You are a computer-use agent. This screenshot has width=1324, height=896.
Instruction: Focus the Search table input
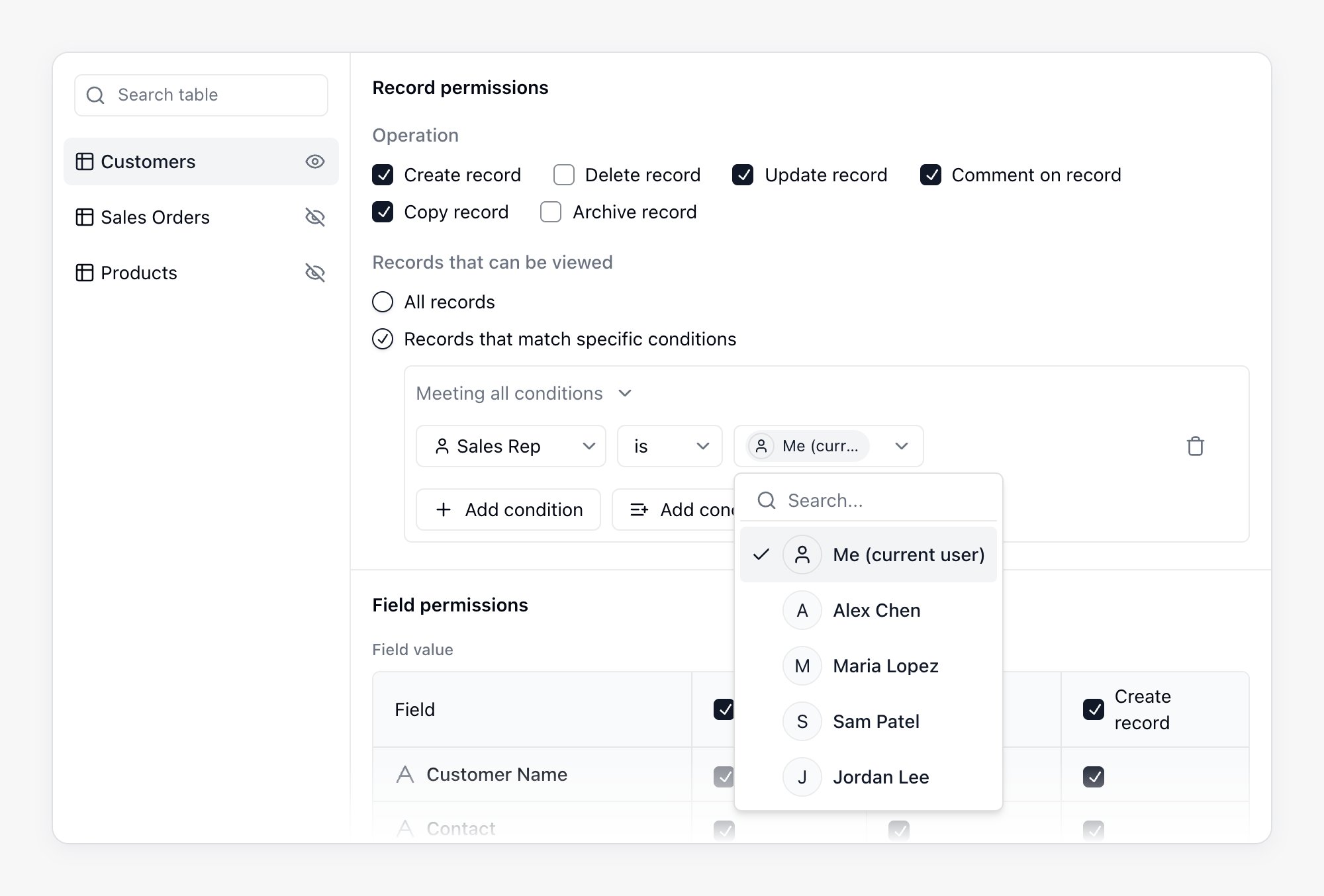[x=201, y=95]
